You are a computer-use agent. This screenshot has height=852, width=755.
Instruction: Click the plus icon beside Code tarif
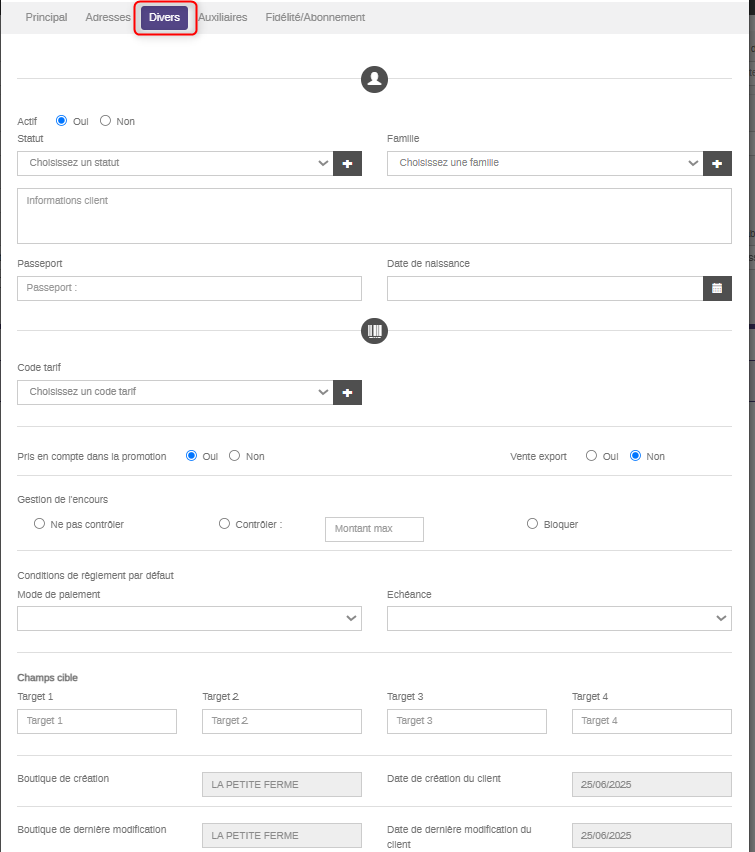tap(347, 393)
